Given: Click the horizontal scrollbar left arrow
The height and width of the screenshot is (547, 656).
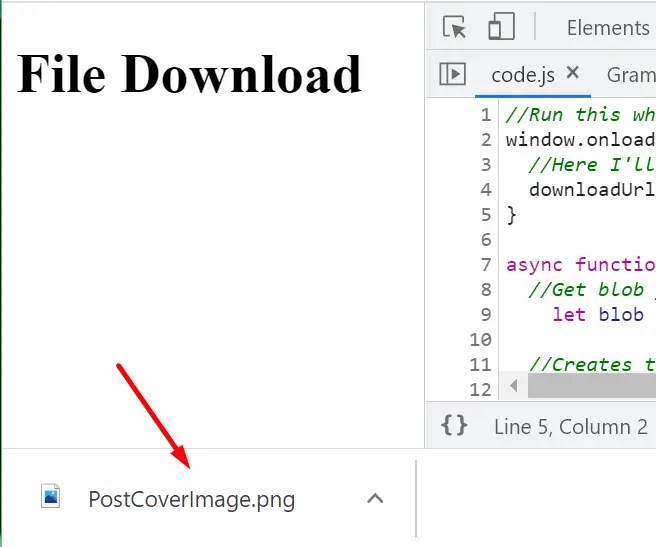Looking at the screenshot, I should pos(514,385).
